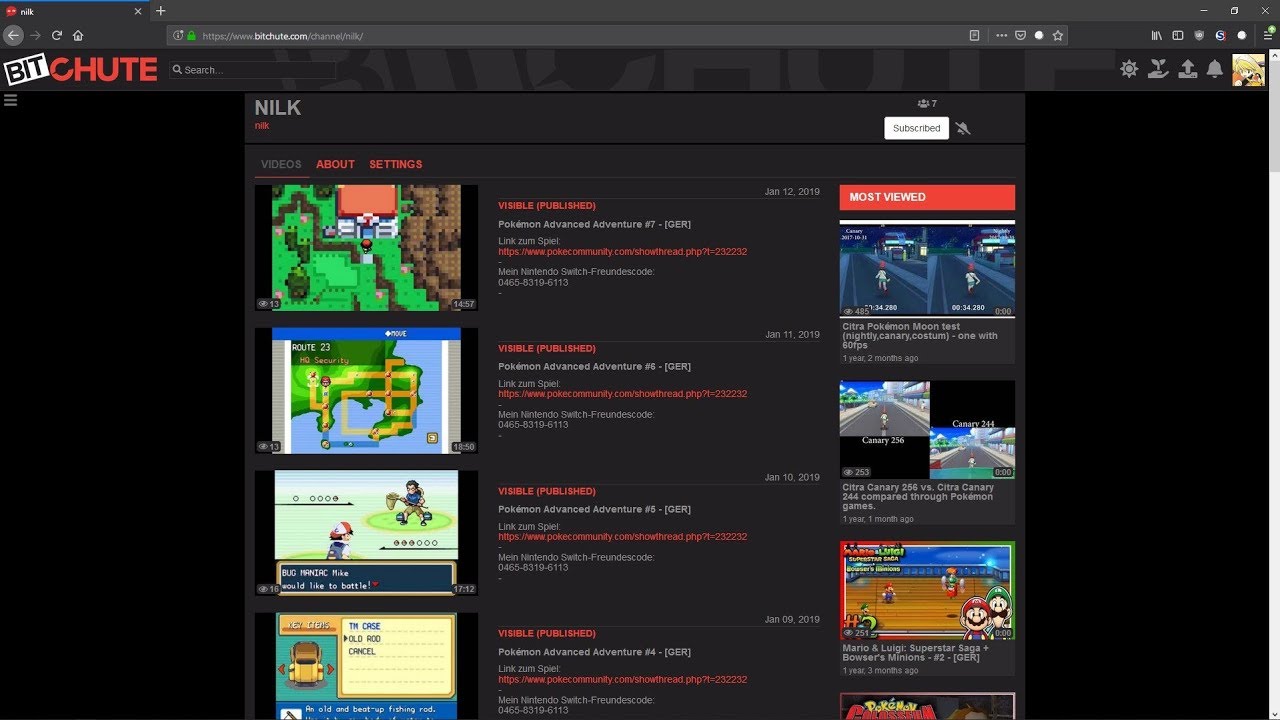Click the browser forward arrow
The height and width of the screenshot is (720, 1280).
pyautogui.click(x=36, y=35)
